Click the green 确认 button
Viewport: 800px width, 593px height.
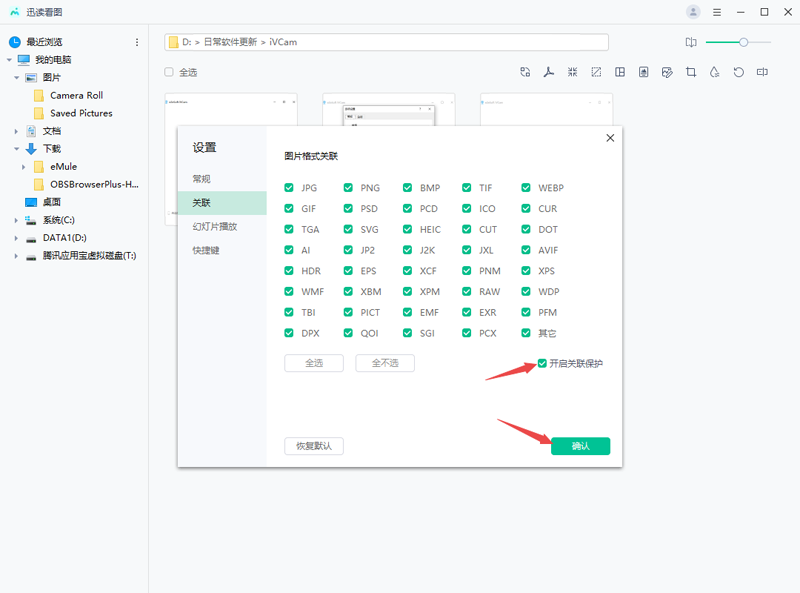click(x=580, y=446)
